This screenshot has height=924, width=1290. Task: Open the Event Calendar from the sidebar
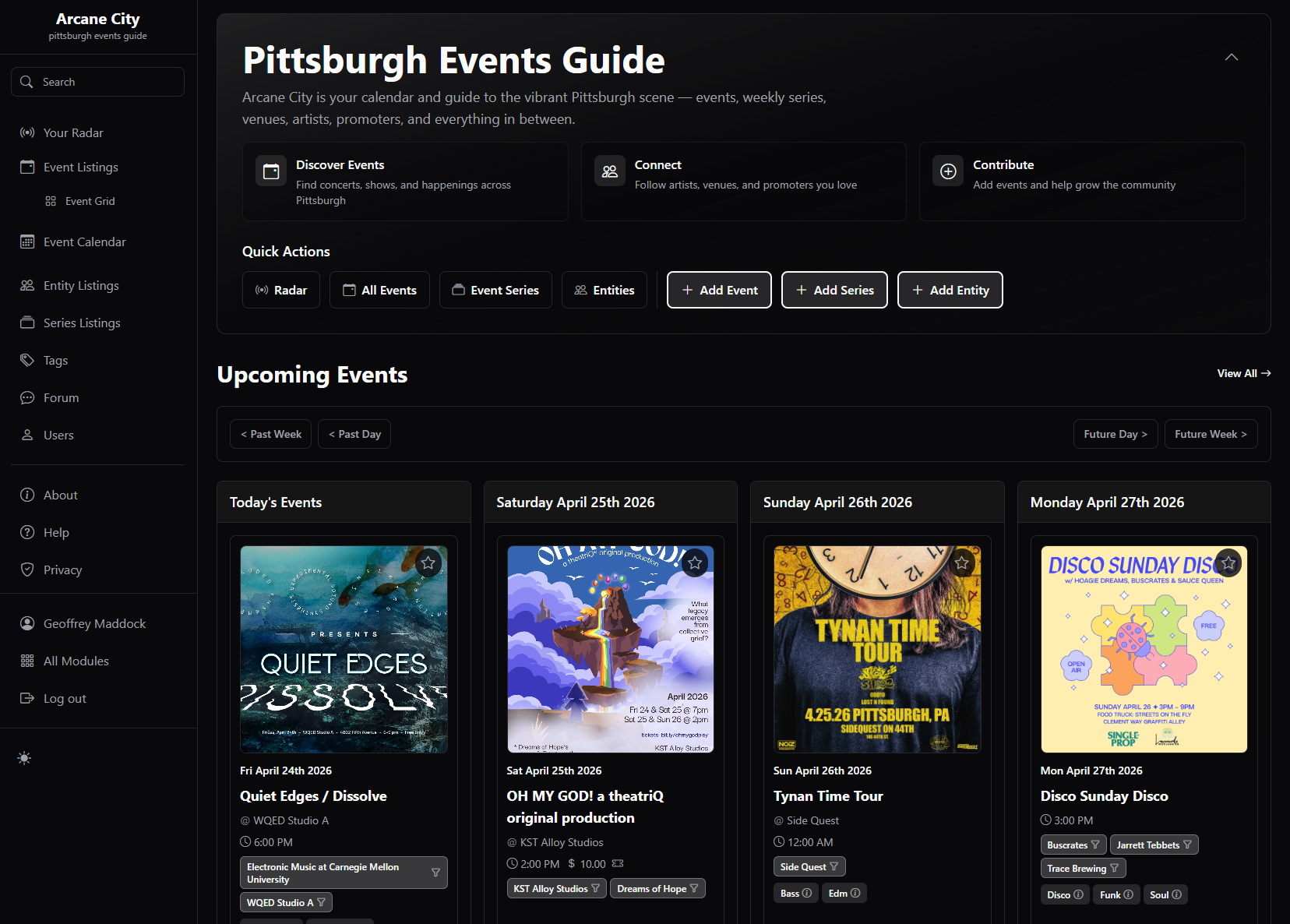84,242
